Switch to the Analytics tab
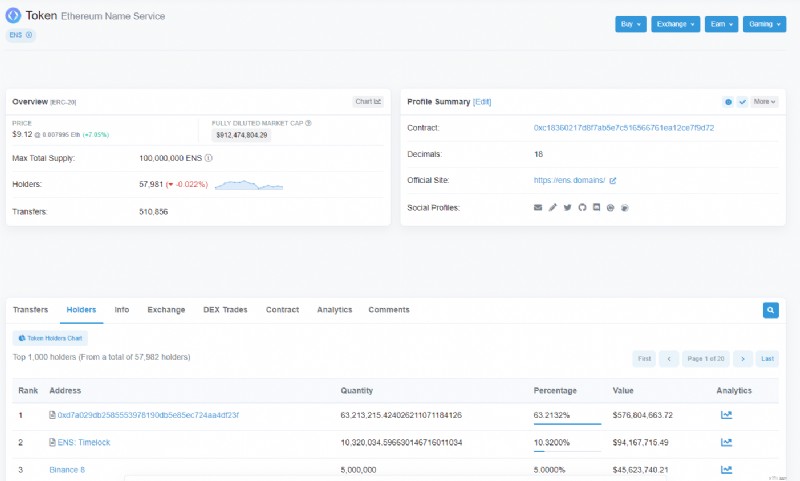Screen dimensions: 800x481 tap(335, 310)
